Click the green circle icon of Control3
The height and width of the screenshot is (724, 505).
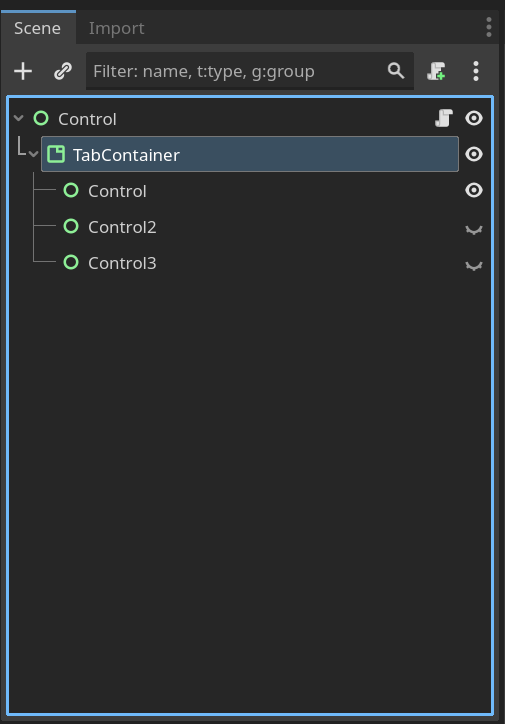[71, 262]
